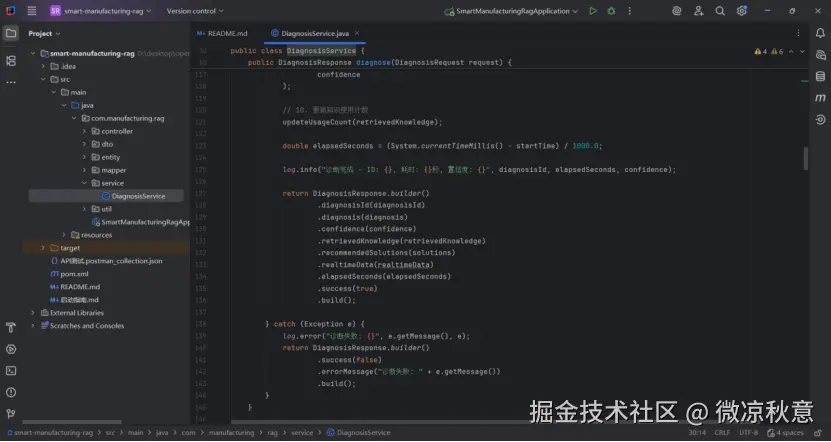Click the manufacturing breadcrumb
Image resolution: width=831 pixels, height=442 pixels.
click(231, 433)
